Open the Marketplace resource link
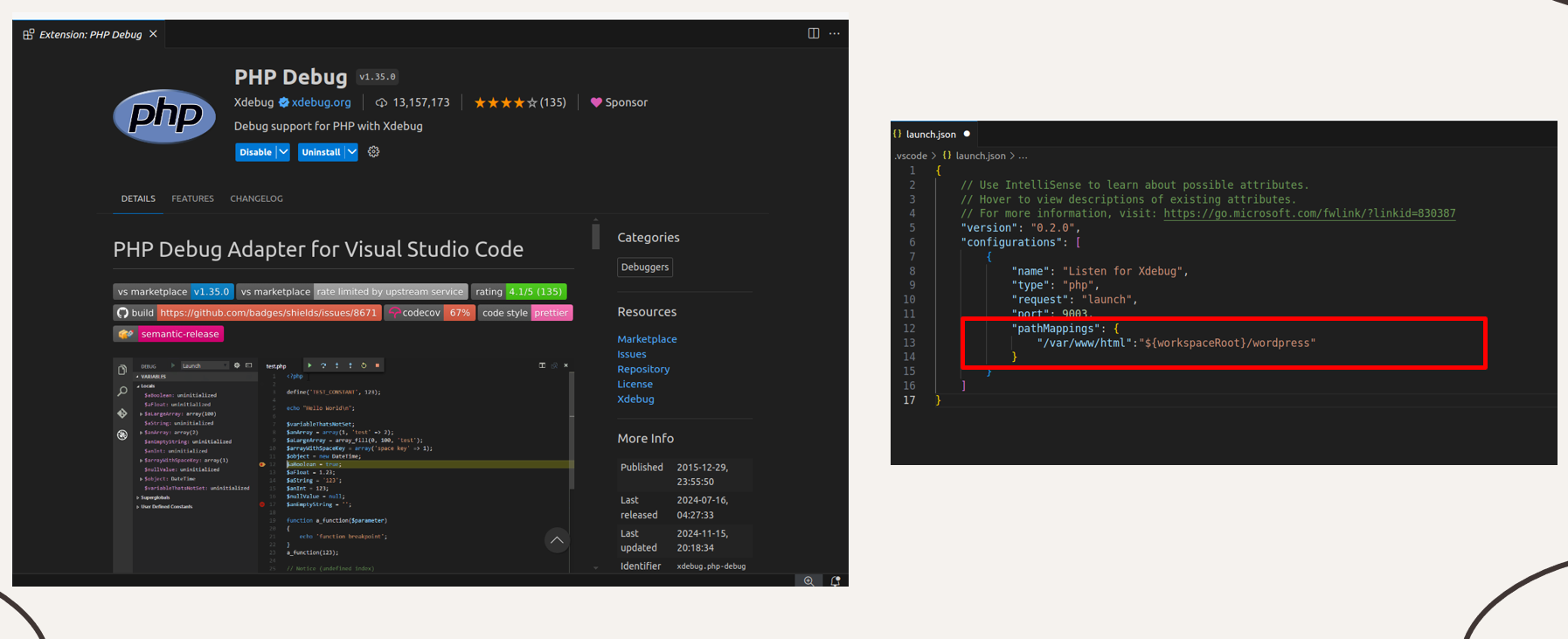Image resolution: width=1568 pixels, height=639 pixels. coord(647,339)
